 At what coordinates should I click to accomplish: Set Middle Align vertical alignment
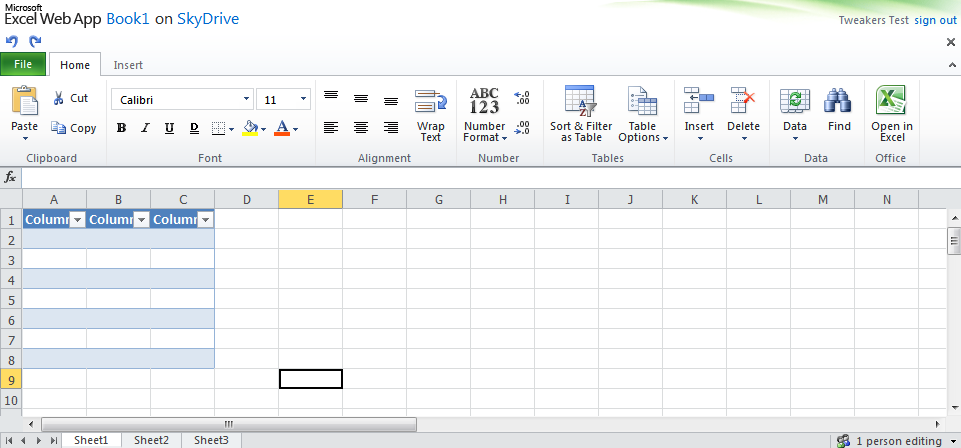pos(361,99)
